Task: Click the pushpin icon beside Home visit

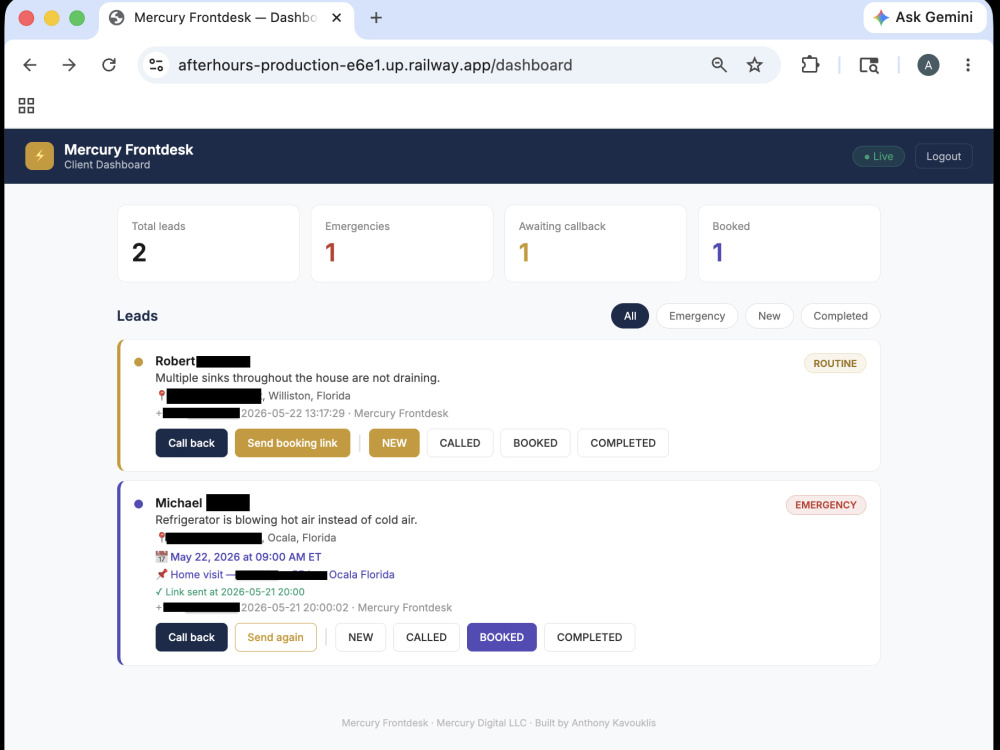Action: [x=162, y=575]
